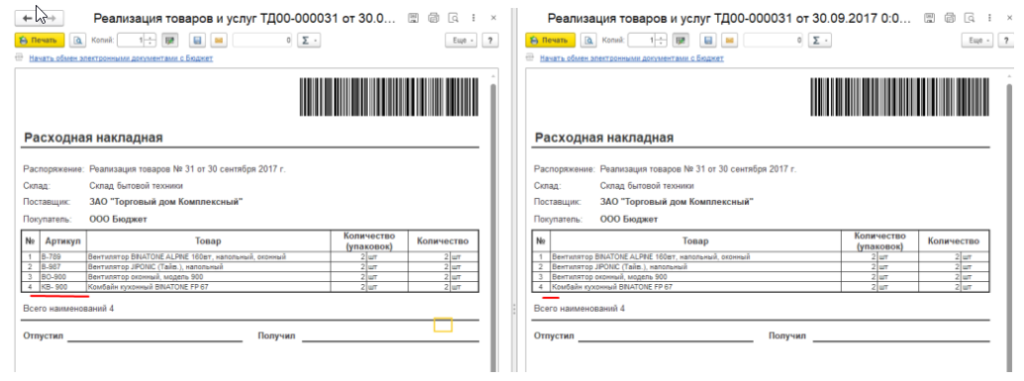Viewport: 1024px width, 381px height.
Task: Open the Еще dropdown in the left window
Action: (x=462, y=41)
